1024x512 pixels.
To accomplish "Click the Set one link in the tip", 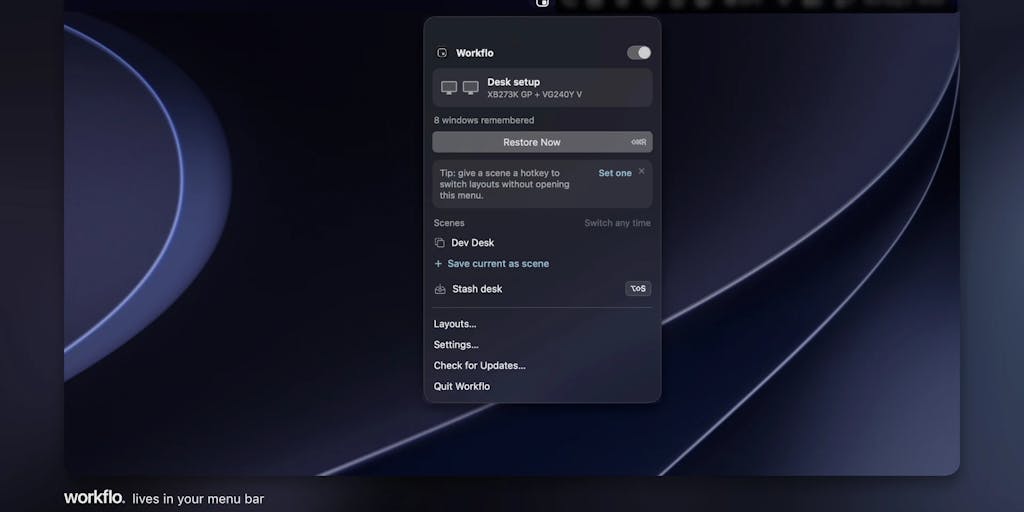I will tap(615, 173).
